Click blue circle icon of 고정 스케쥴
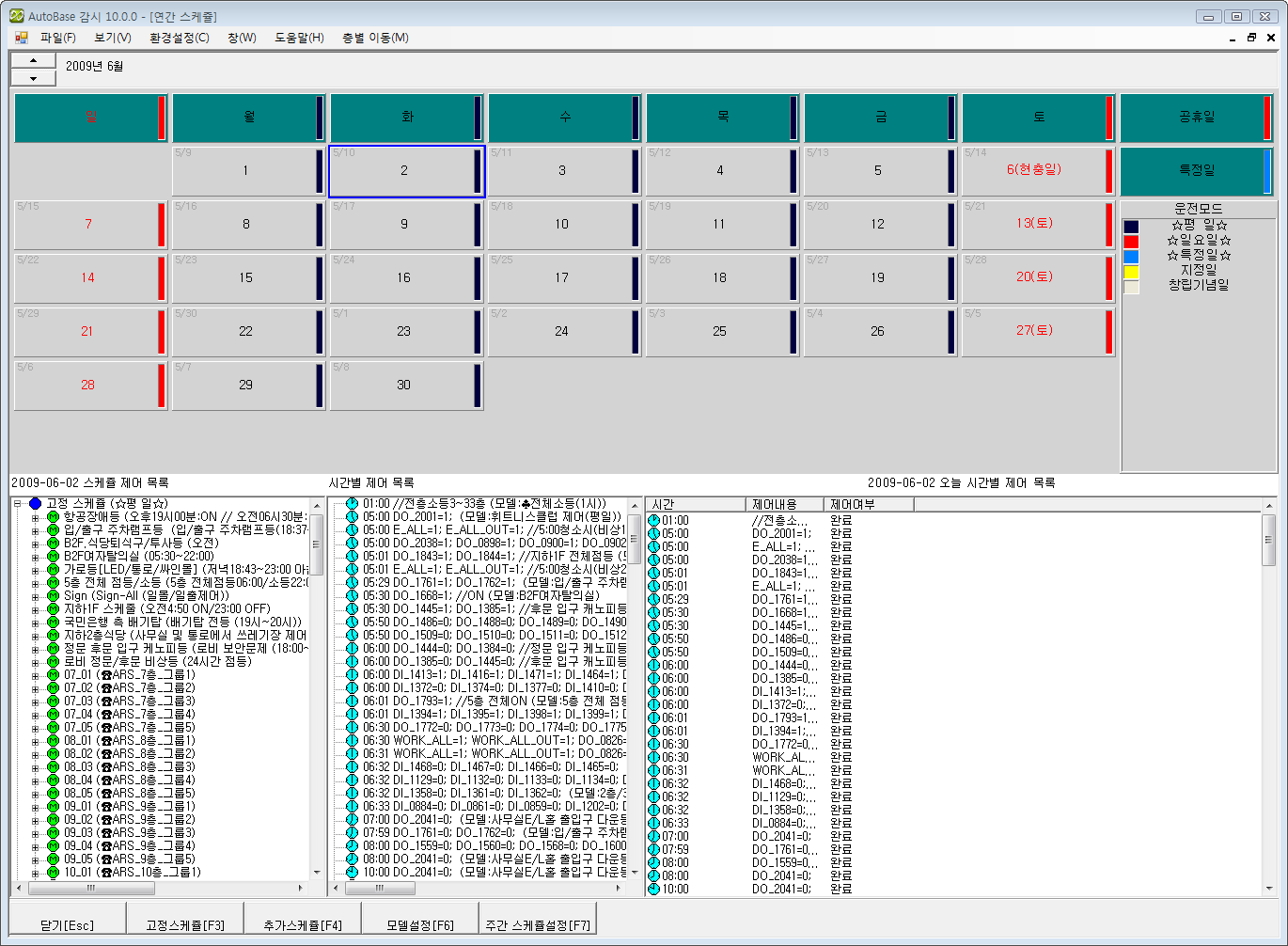Screen dimensions: 1288x946 (36, 504)
